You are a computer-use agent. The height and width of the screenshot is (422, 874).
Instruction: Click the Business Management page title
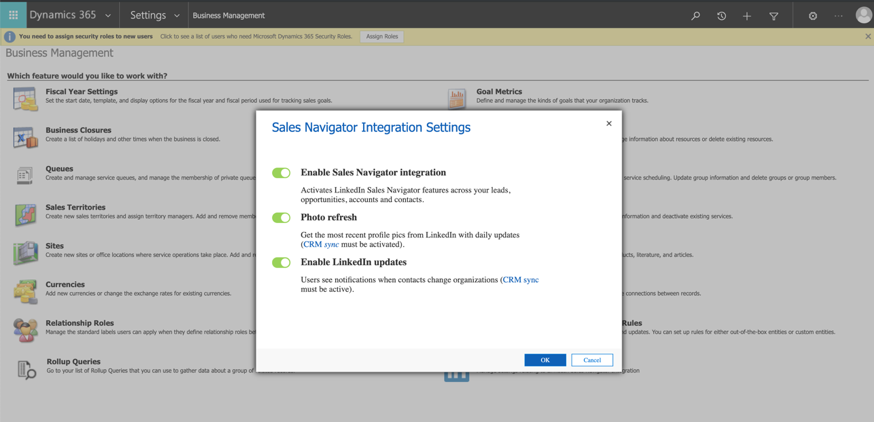(60, 53)
